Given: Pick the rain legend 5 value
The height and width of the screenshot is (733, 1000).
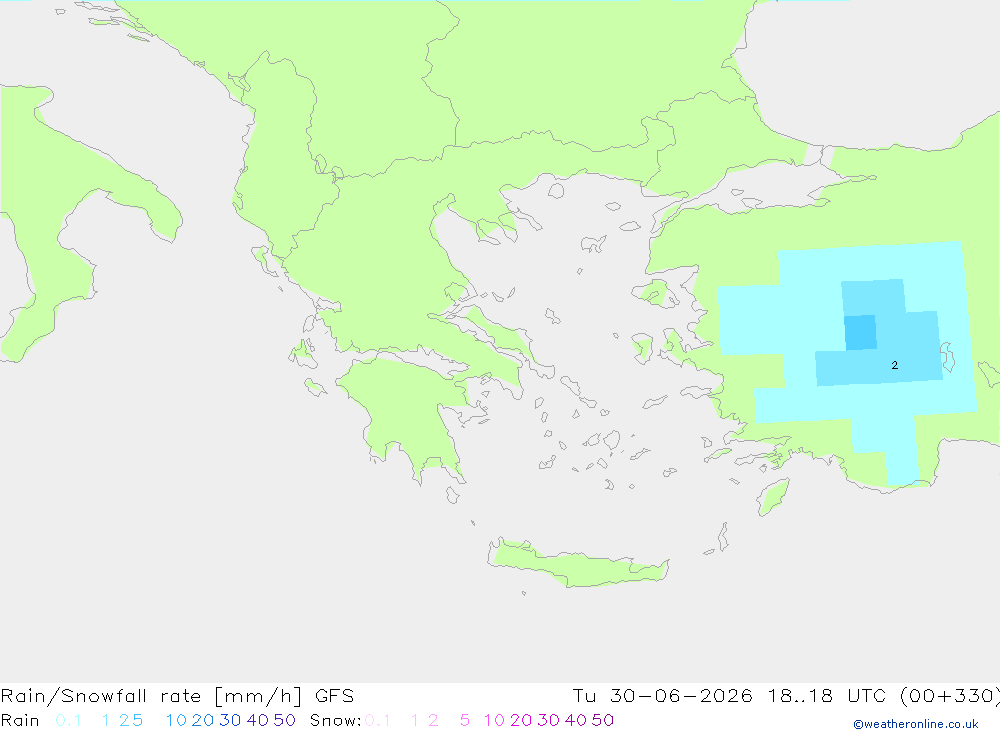Looking at the screenshot, I should coord(138,720).
